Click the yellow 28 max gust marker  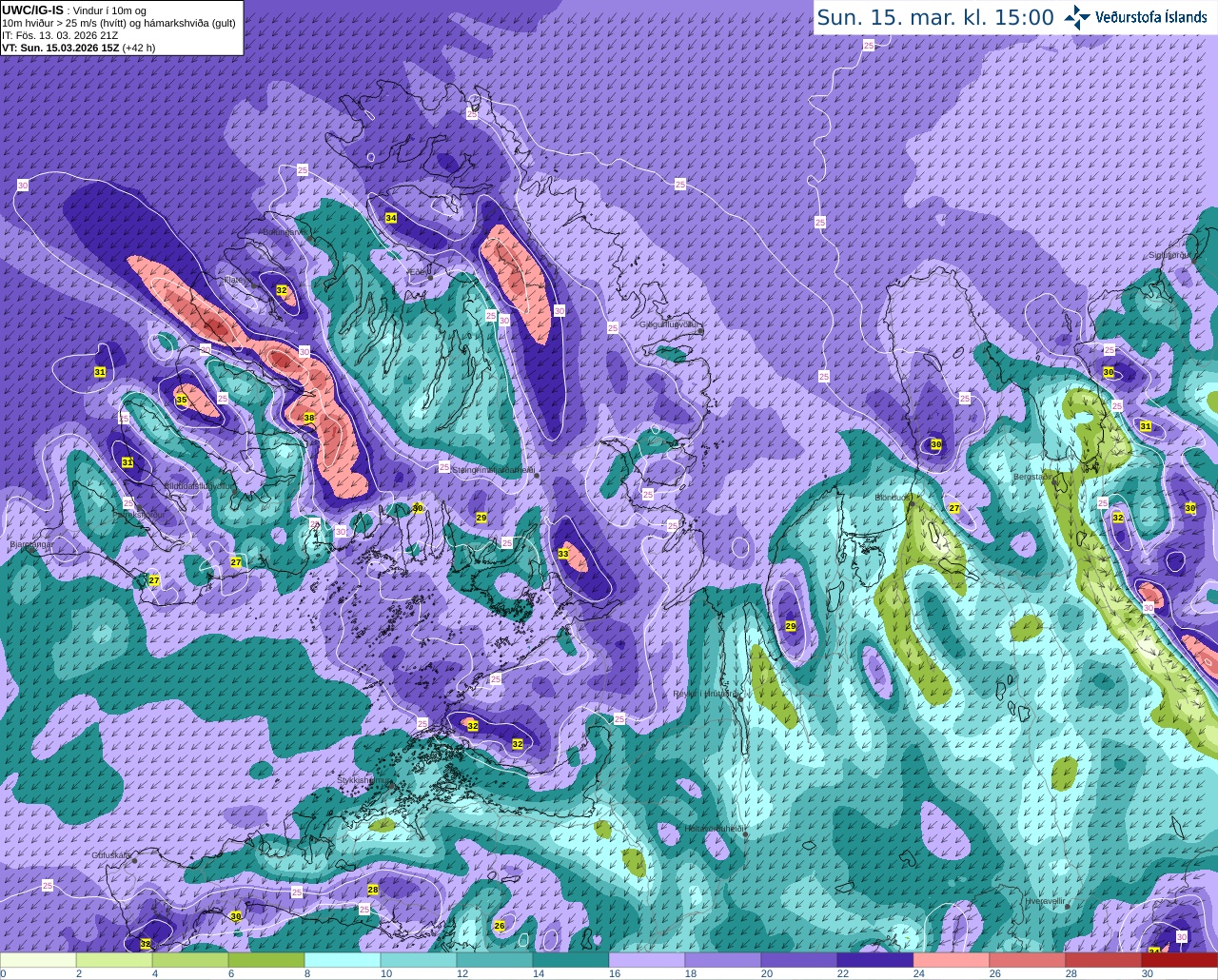pyautogui.click(x=373, y=890)
